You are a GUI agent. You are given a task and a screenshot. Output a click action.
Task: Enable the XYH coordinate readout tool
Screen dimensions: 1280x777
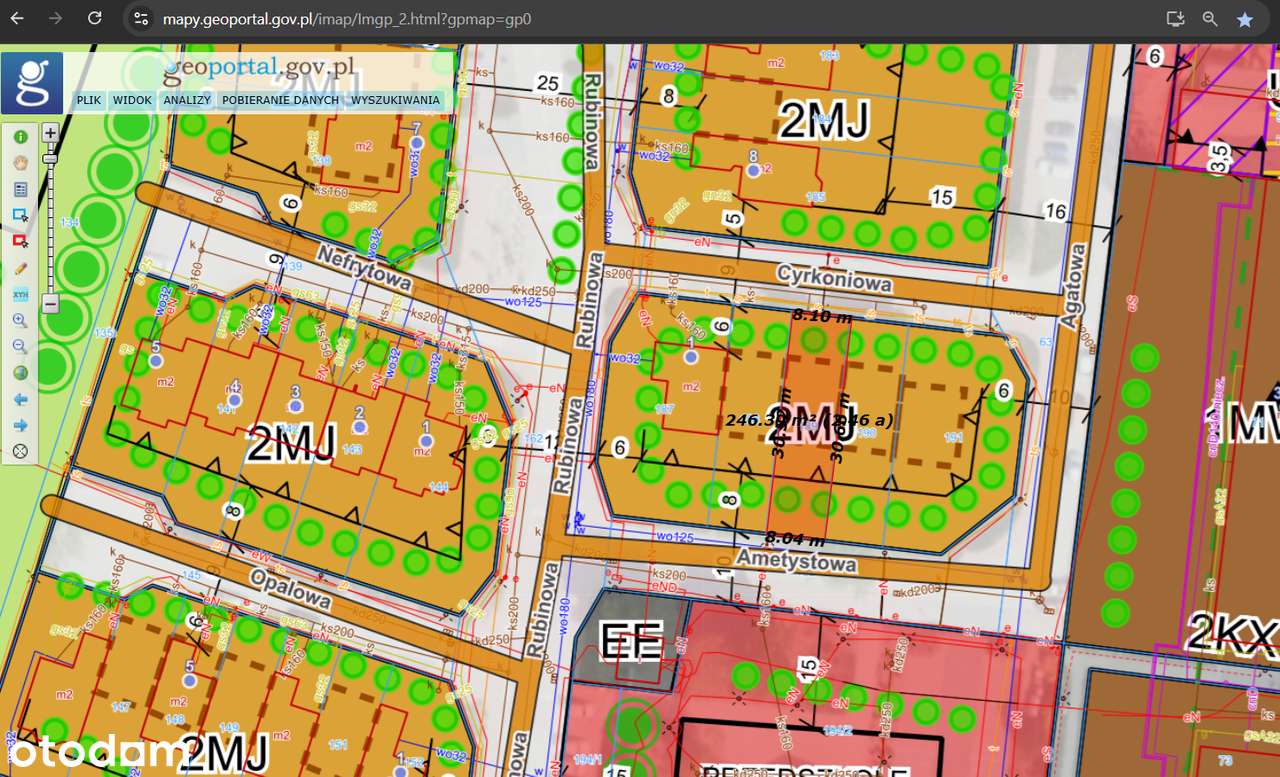pos(19,293)
